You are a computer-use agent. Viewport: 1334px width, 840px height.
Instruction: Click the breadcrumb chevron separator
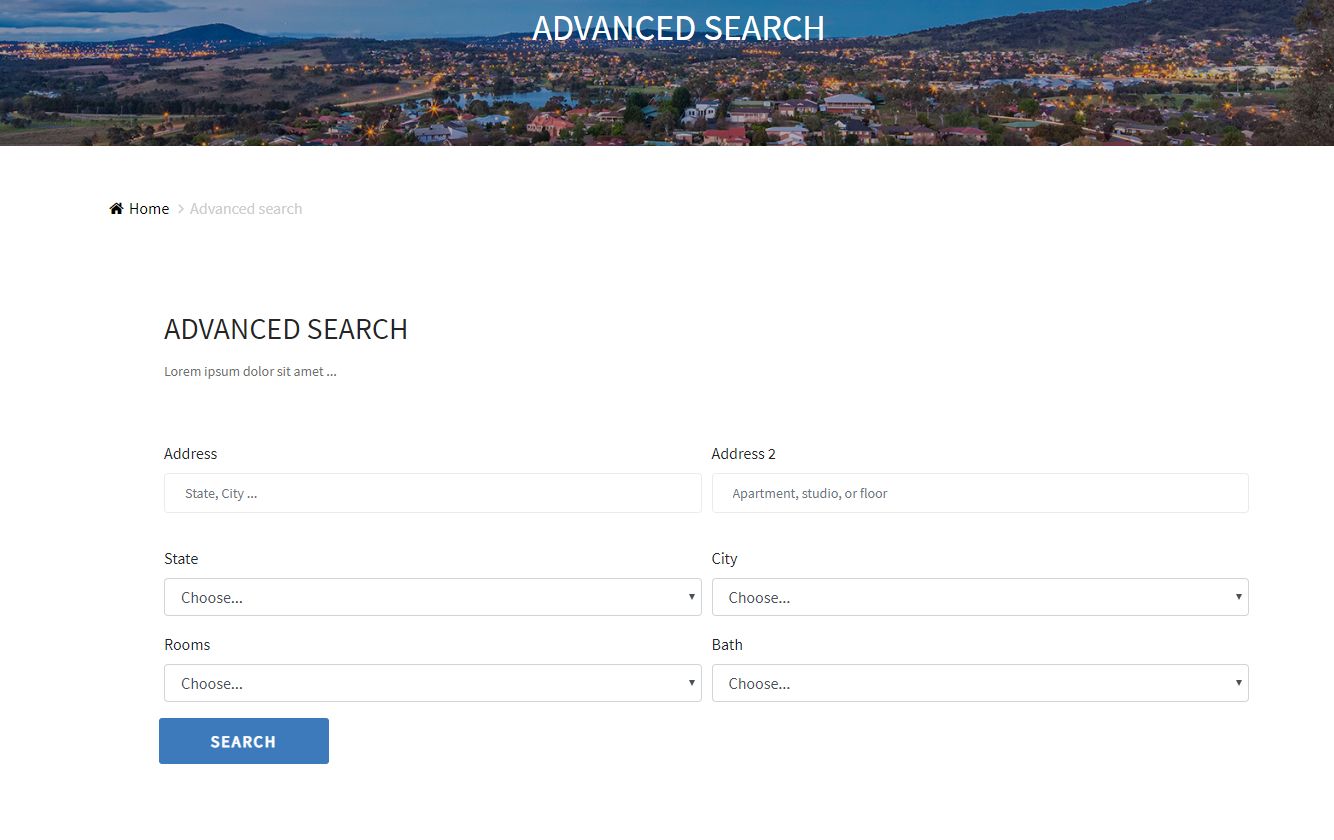tap(181, 209)
